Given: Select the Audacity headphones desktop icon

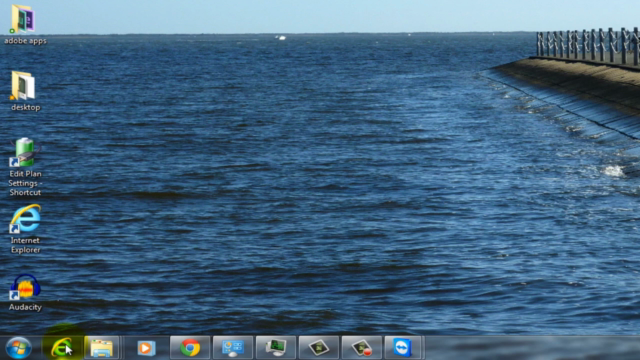Looking at the screenshot, I should pyautogui.click(x=25, y=286).
